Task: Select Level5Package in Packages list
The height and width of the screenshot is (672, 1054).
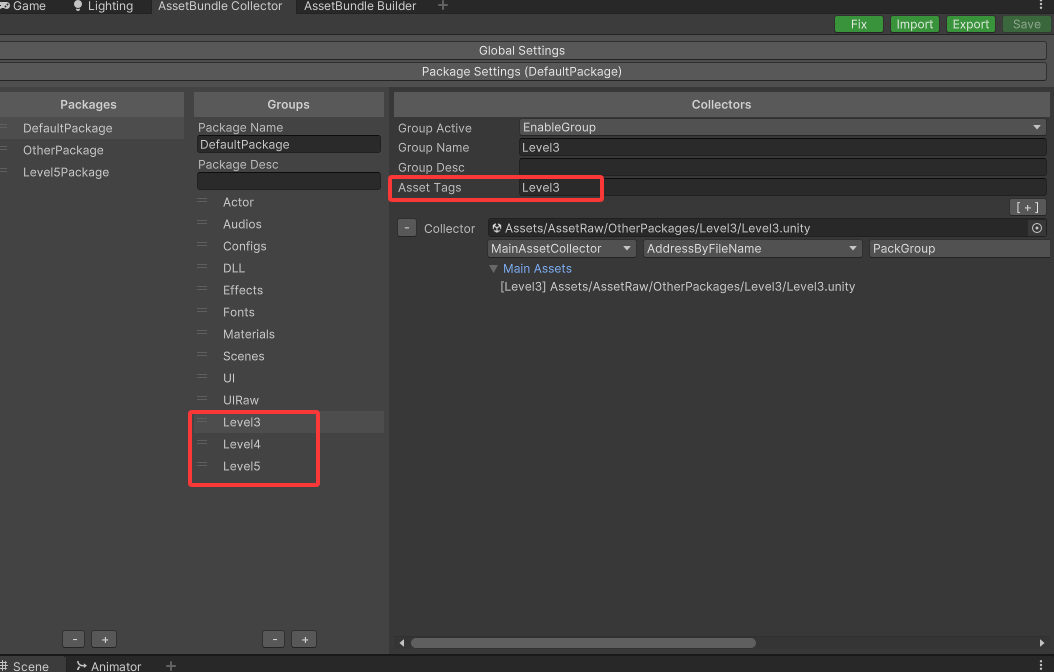Action: tap(91, 172)
